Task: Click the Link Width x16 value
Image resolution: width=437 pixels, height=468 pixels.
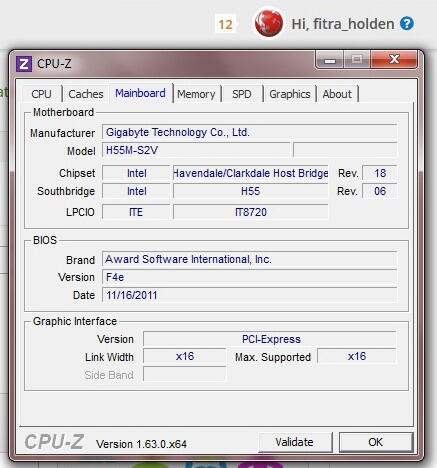Action: click(185, 356)
